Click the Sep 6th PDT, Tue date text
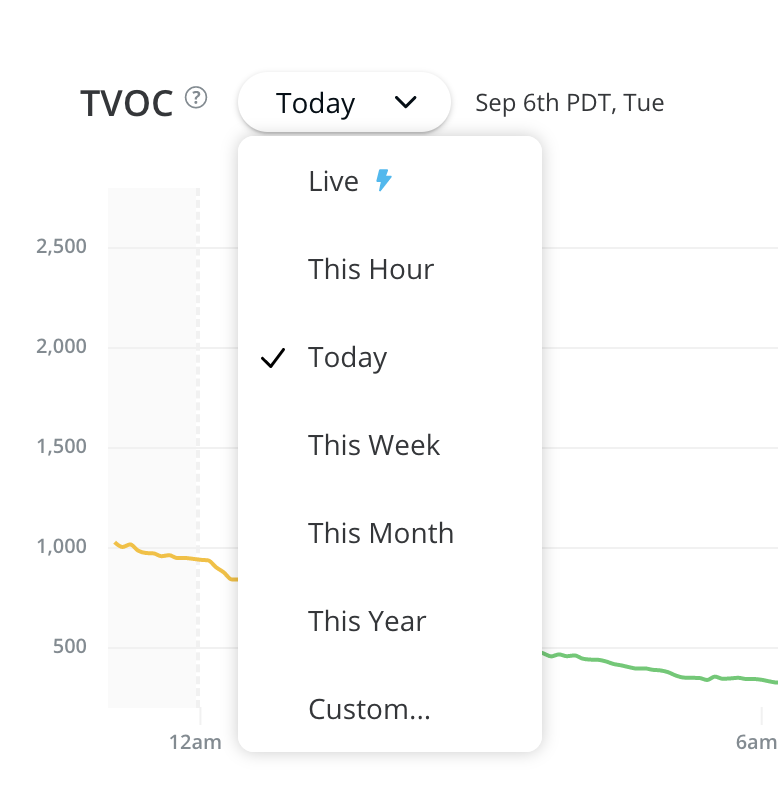The height and width of the screenshot is (808, 778). 569,103
